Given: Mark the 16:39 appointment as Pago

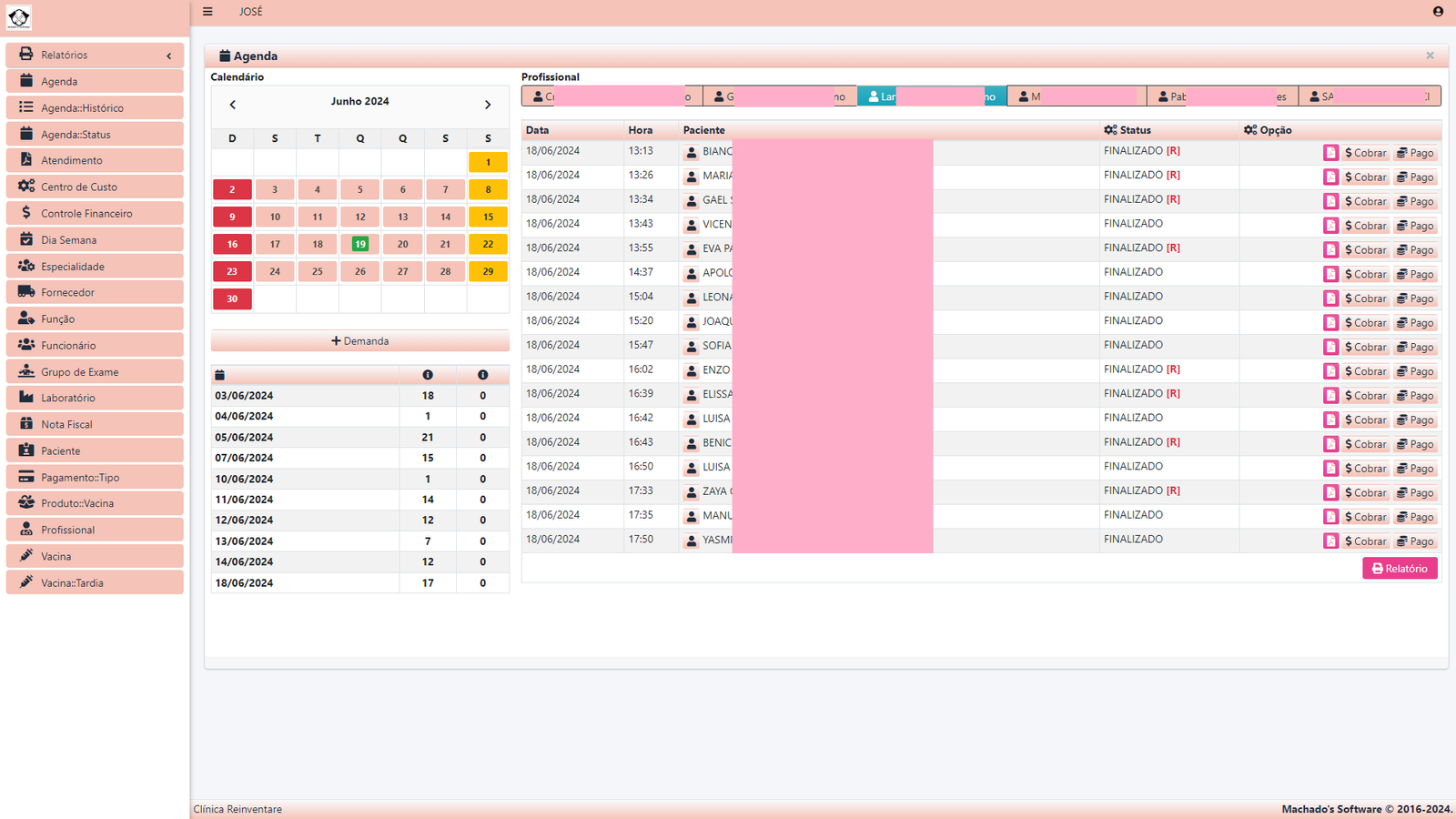Looking at the screenshot, I should tap(1415, 396).
